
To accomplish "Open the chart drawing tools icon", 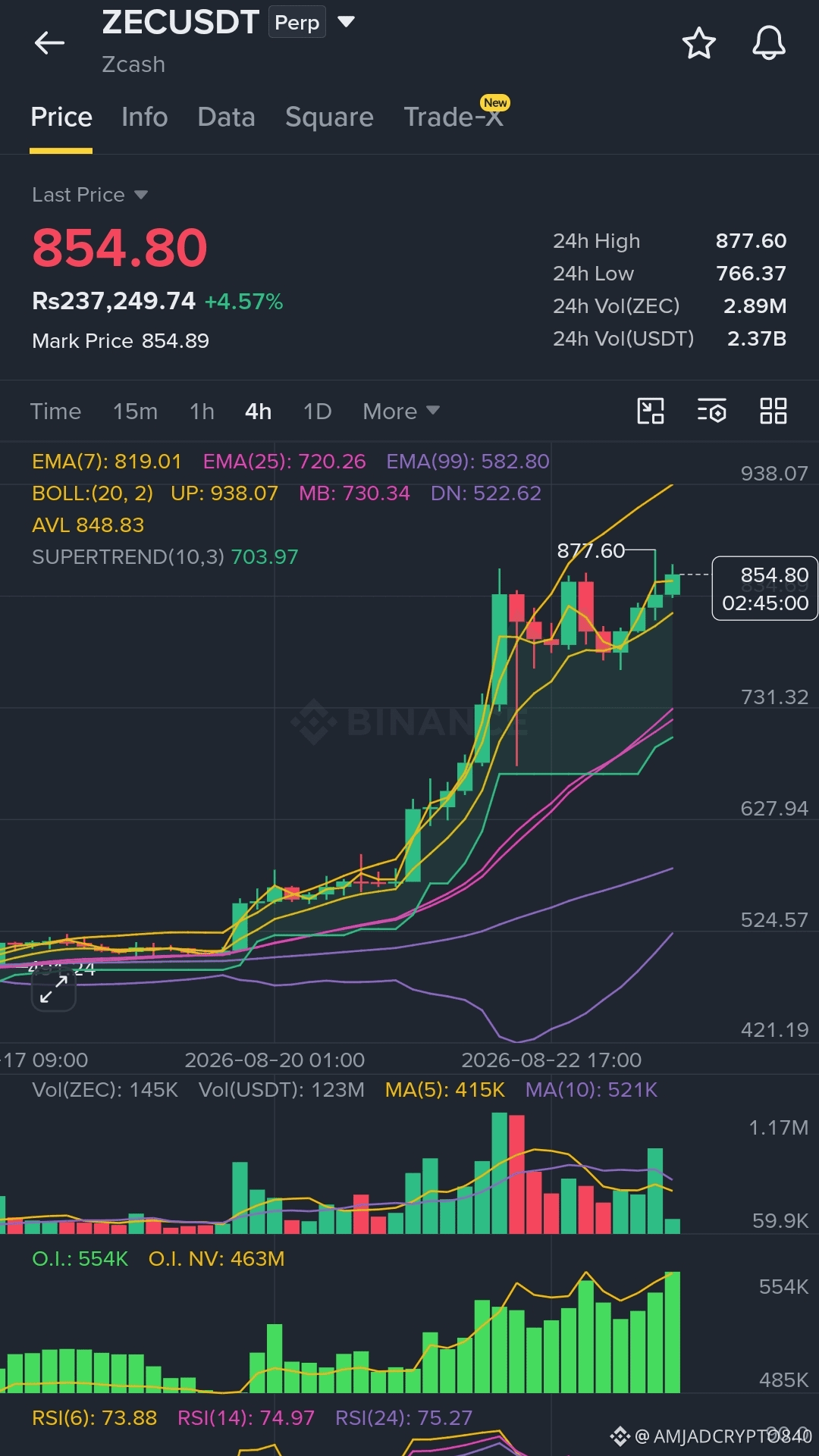I will click(651, 411).
